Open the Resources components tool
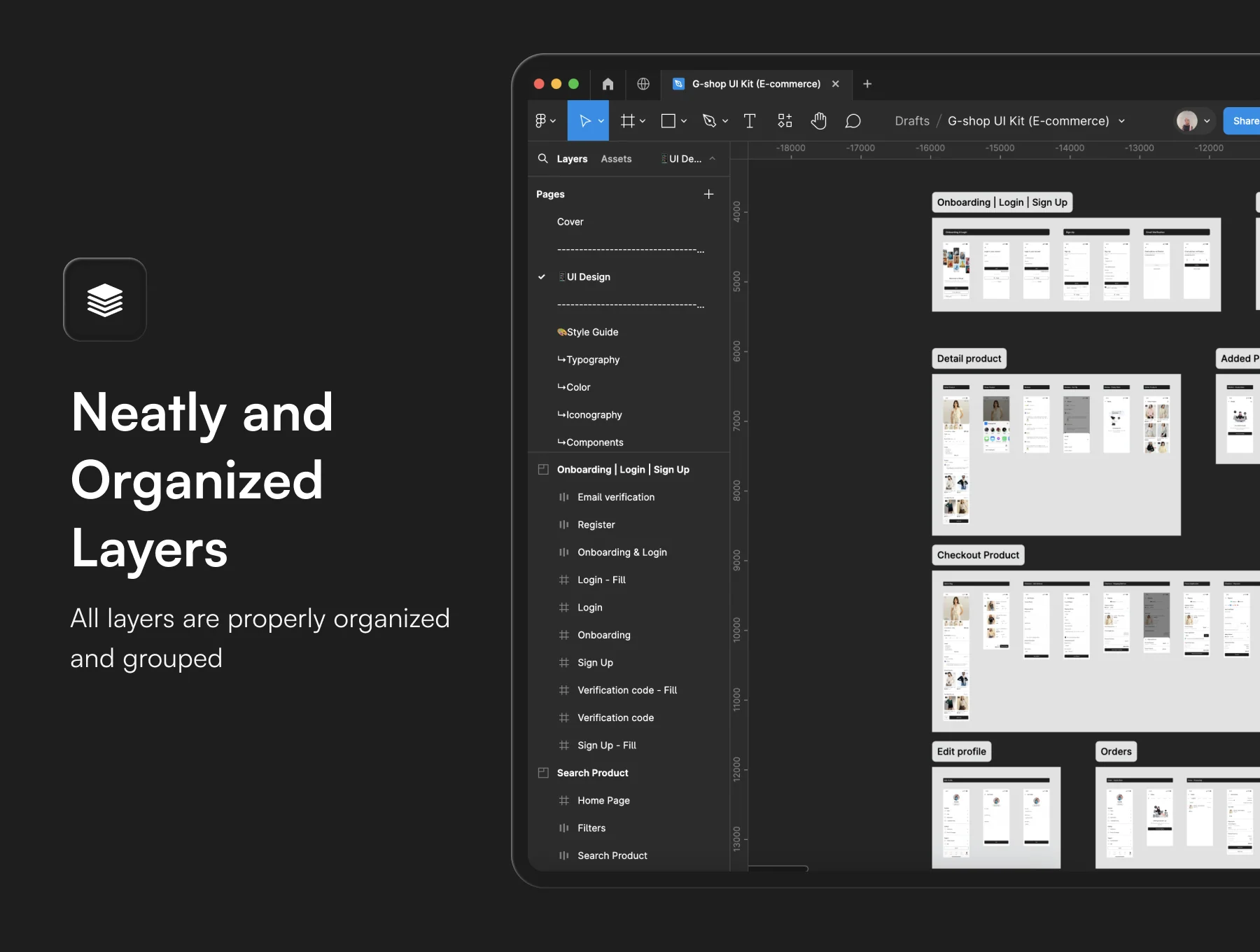This screenshot has width=1260, height=952. (785, 121)
